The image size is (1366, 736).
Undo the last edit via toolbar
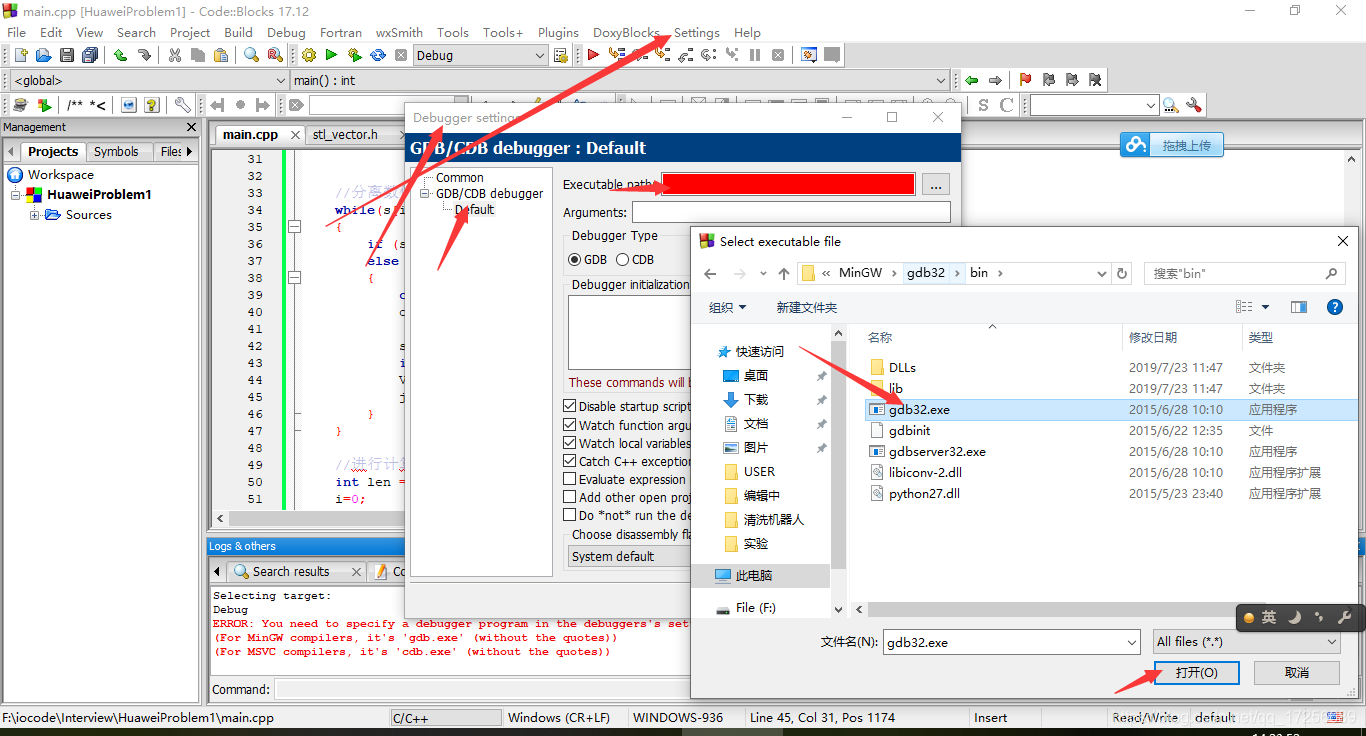point(121,55)
